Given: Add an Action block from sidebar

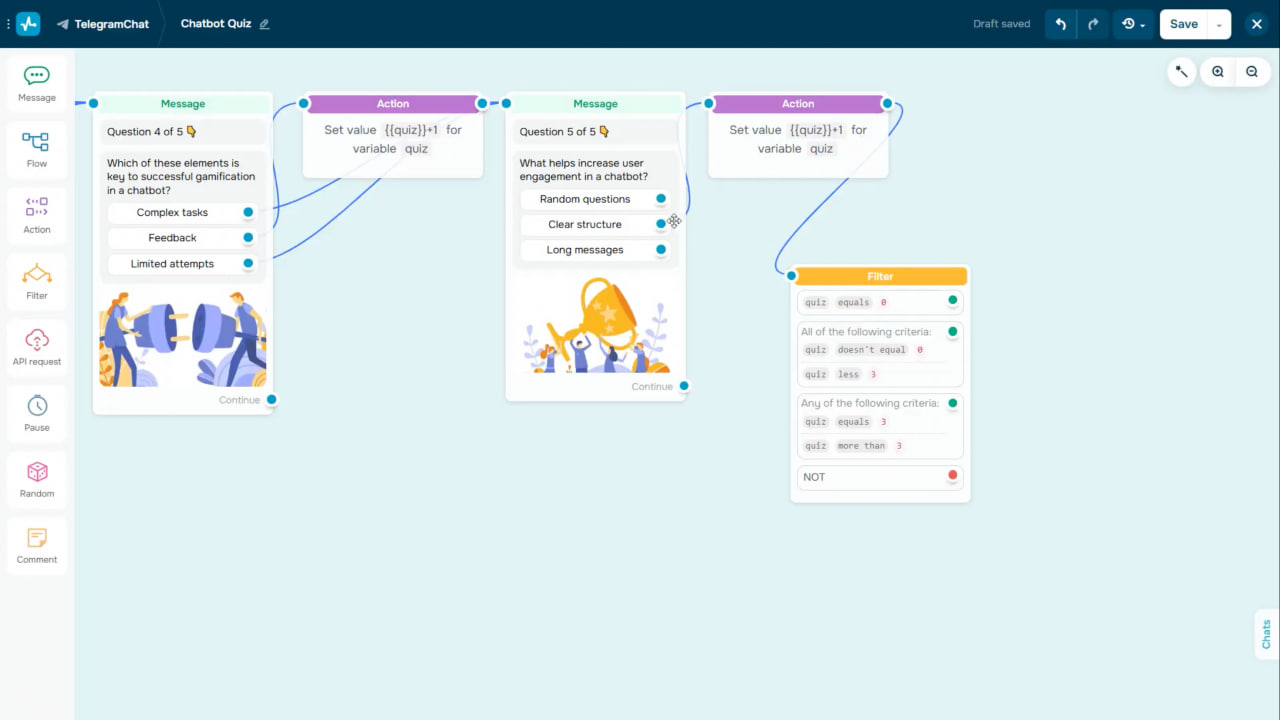Looking at the screenshot, I should (x=37, y=216).
